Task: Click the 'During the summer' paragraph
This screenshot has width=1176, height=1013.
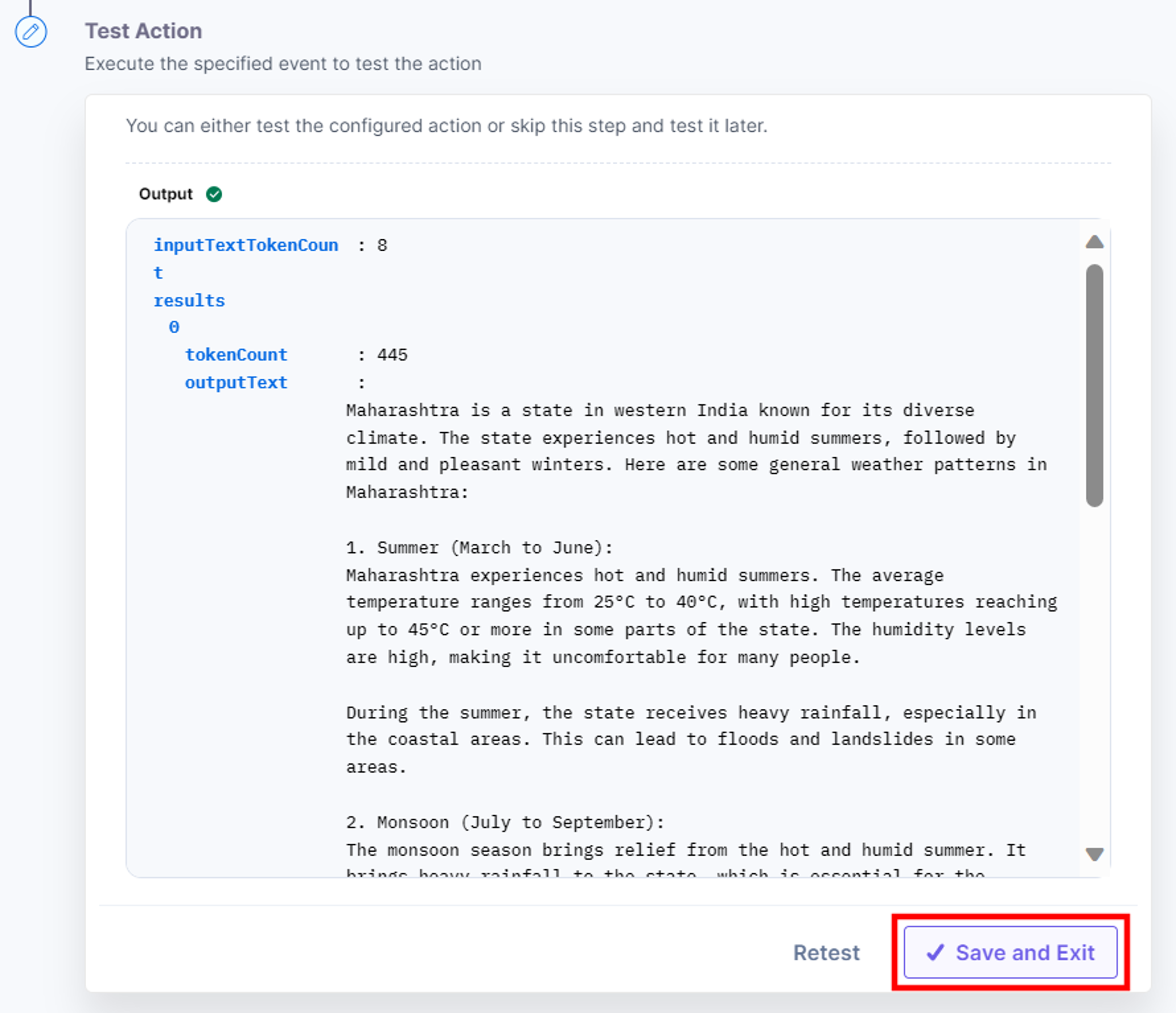Action: coord(691,739)
